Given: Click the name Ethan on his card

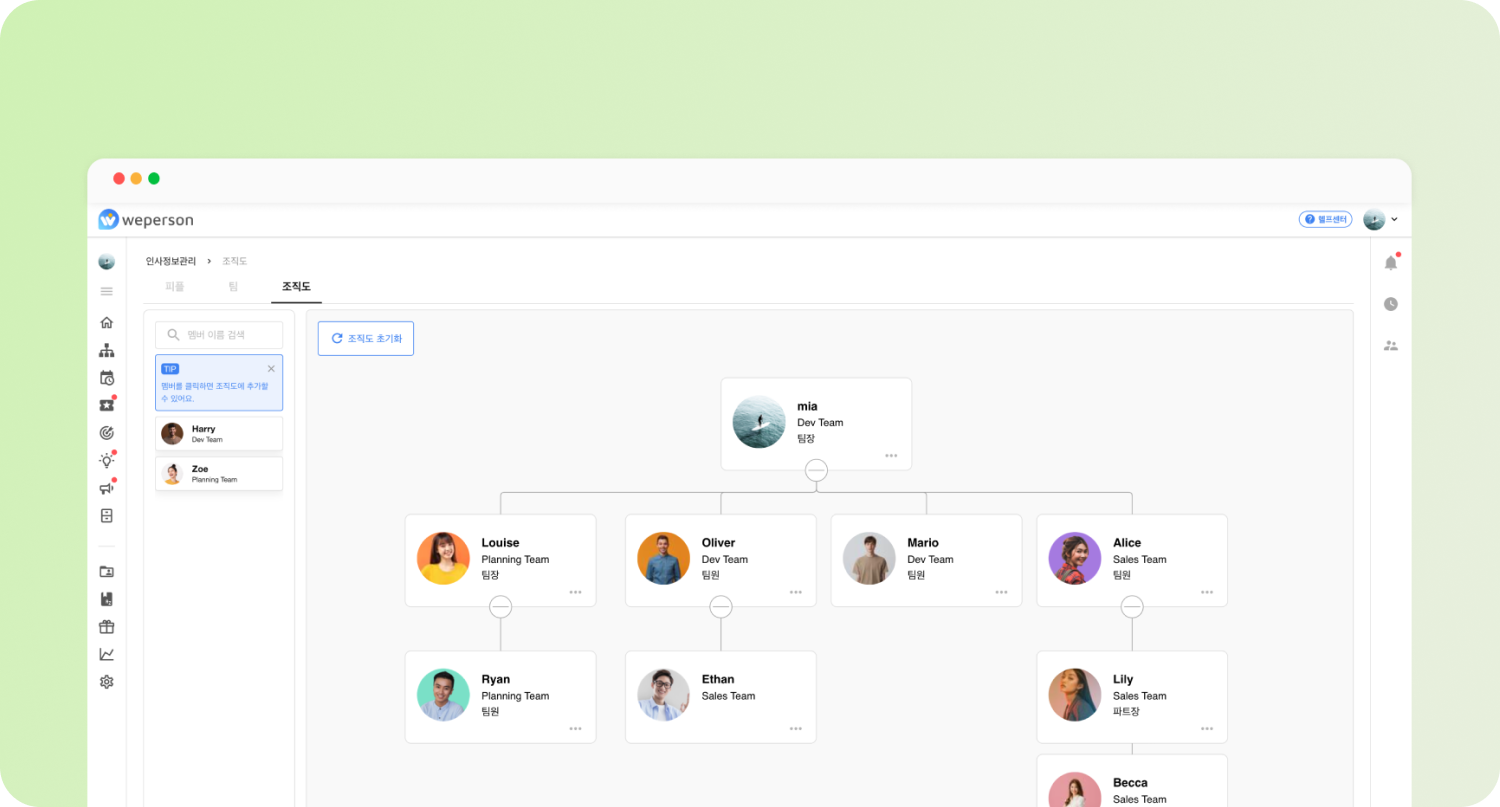Looking at the screenshot, I should 718,680.
